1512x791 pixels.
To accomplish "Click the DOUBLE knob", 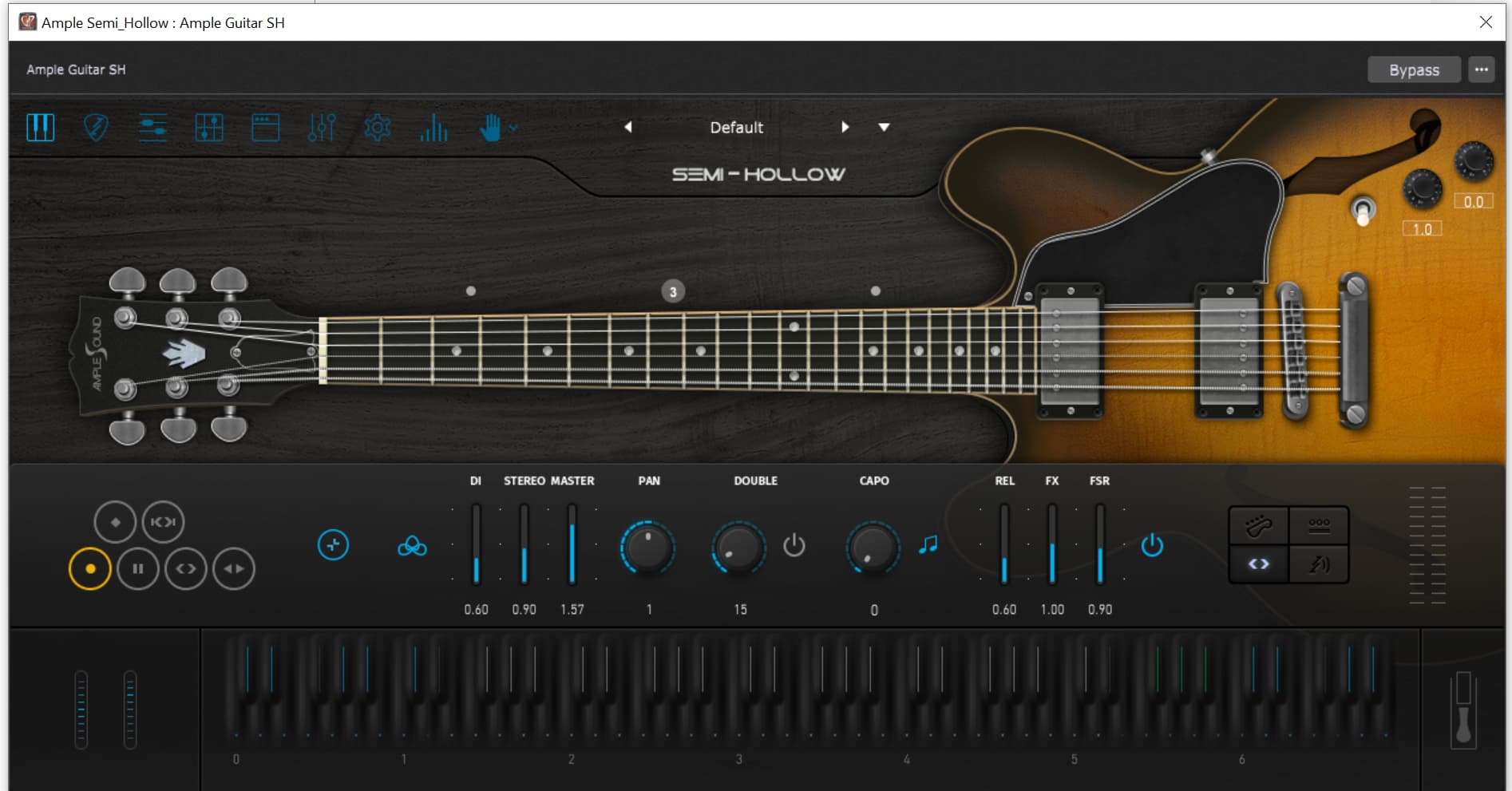I will click(x=738, y=548).
